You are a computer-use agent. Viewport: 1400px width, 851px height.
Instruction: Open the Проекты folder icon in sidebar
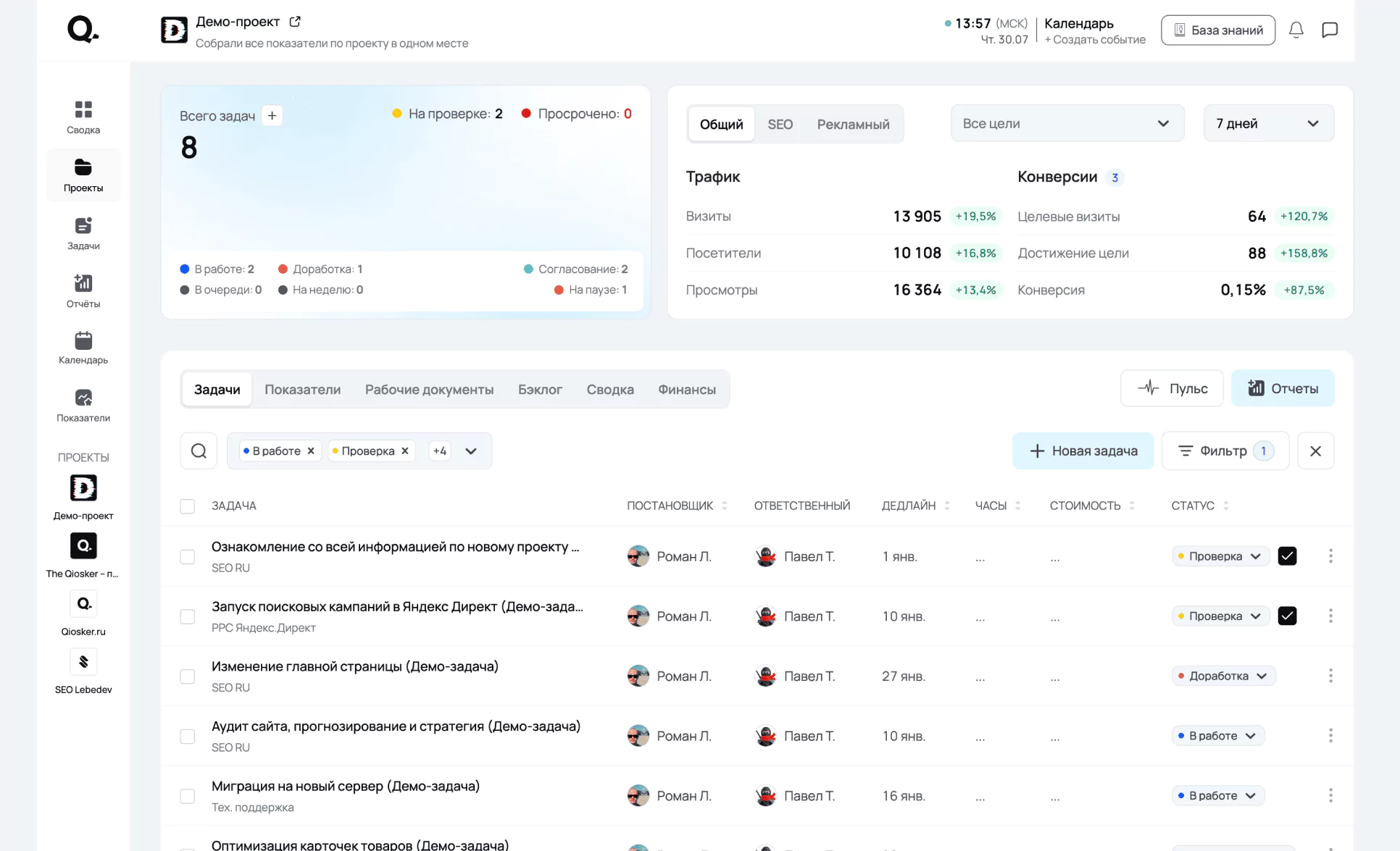tap(83, 167)
